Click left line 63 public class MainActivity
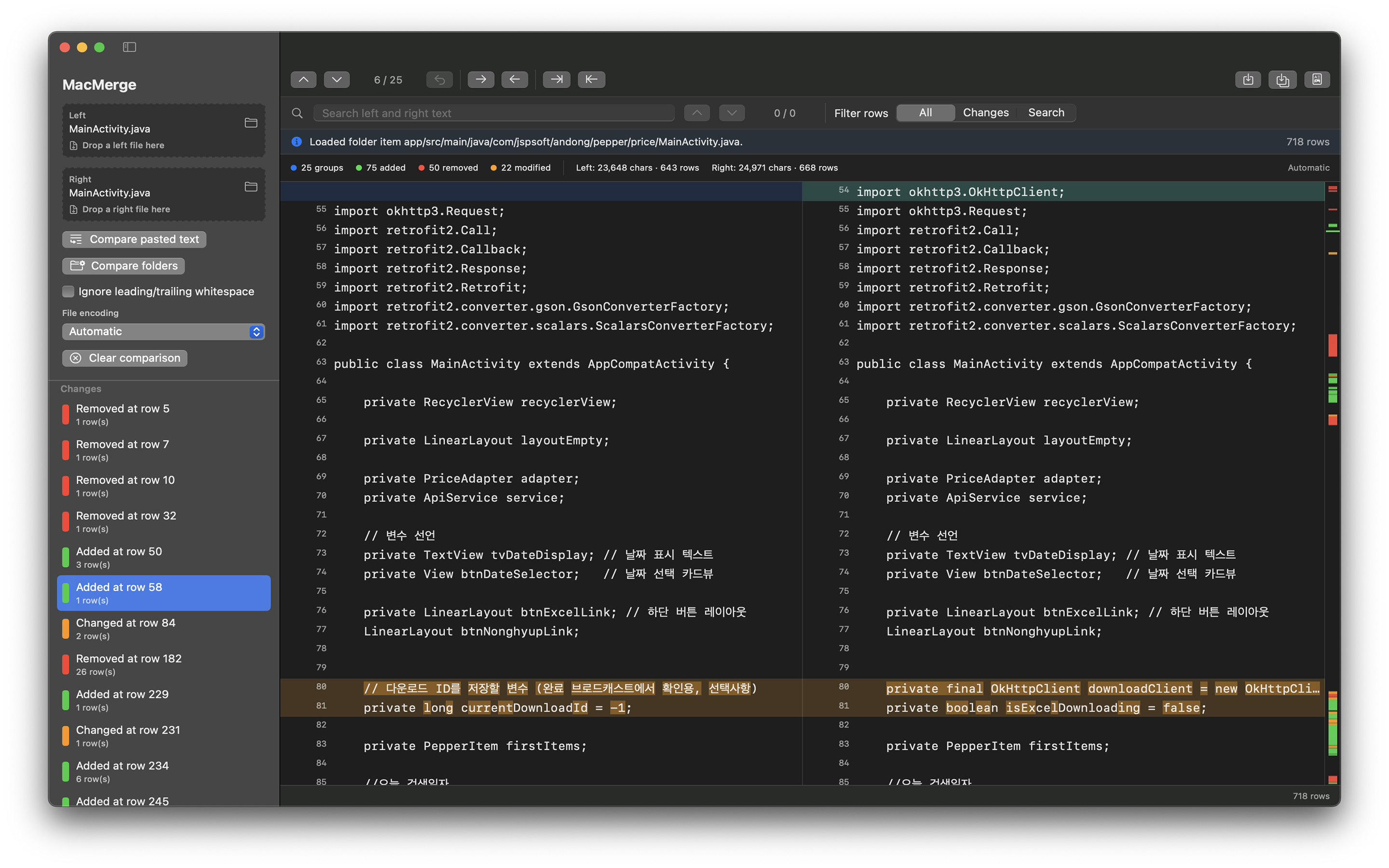1389x868 pixels. pyautogui.click(x=531, y=364)
